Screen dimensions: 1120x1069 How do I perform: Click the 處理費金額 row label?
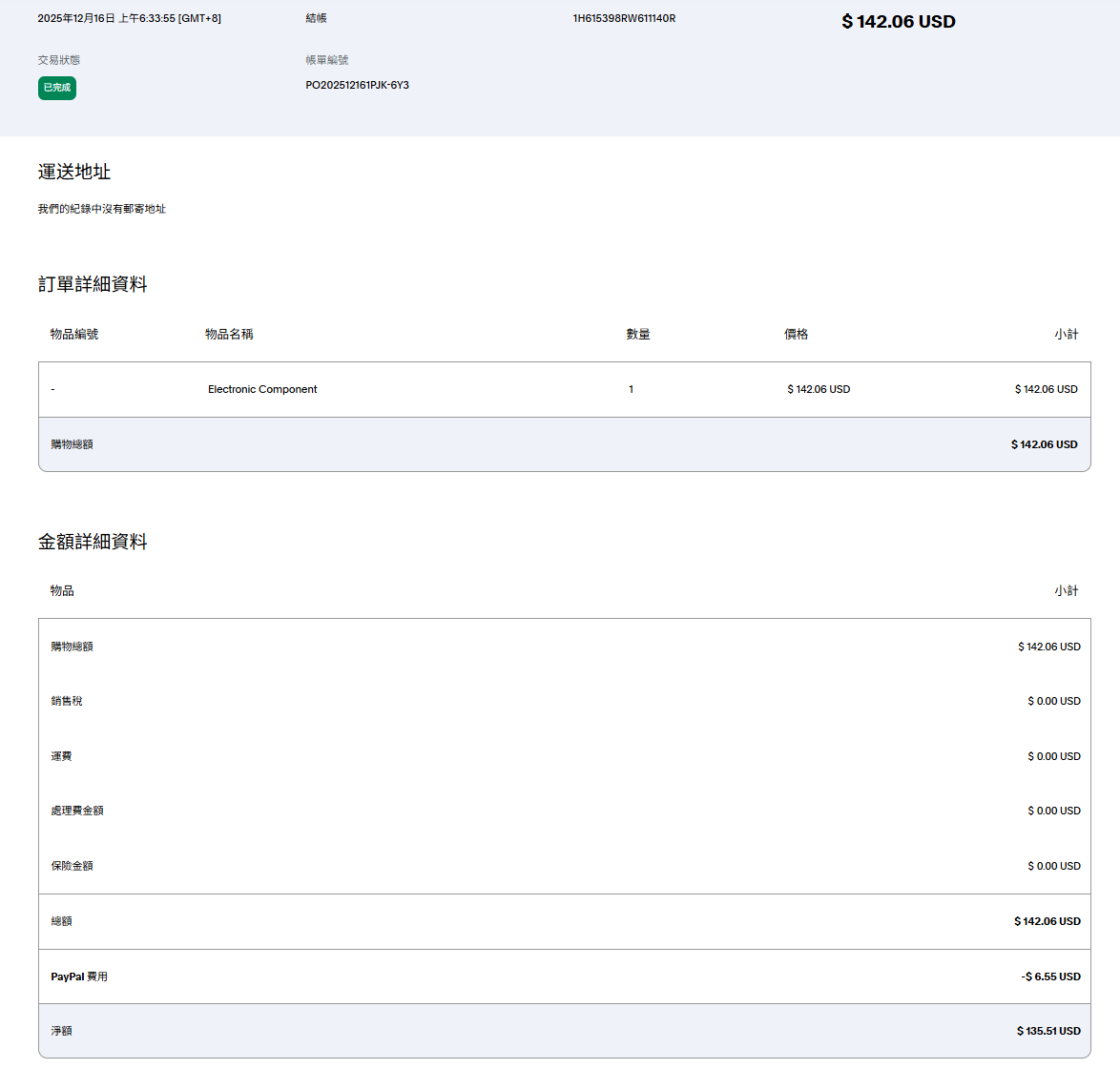pyautogui.click(x=77, y=811)
